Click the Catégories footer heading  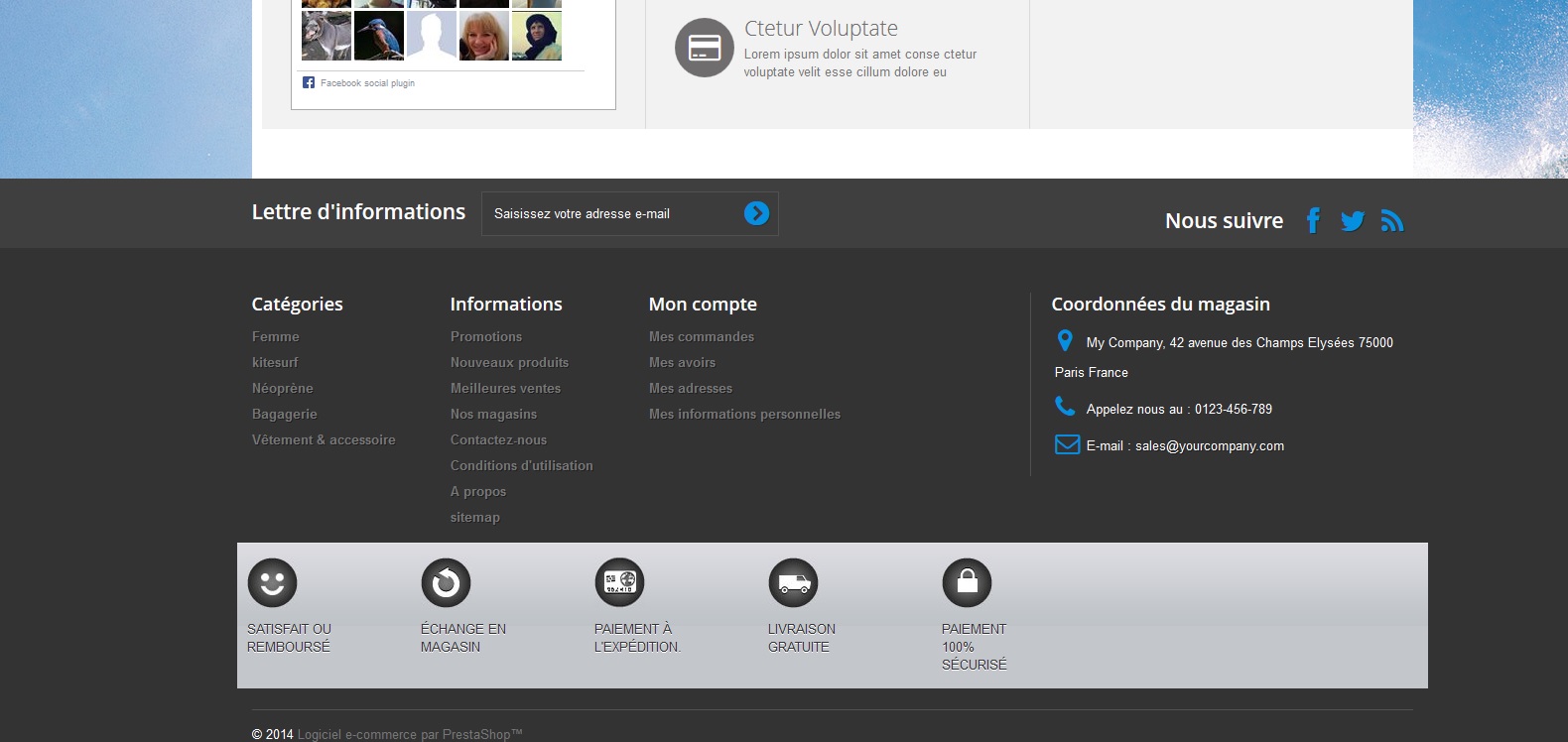point(298,305)
